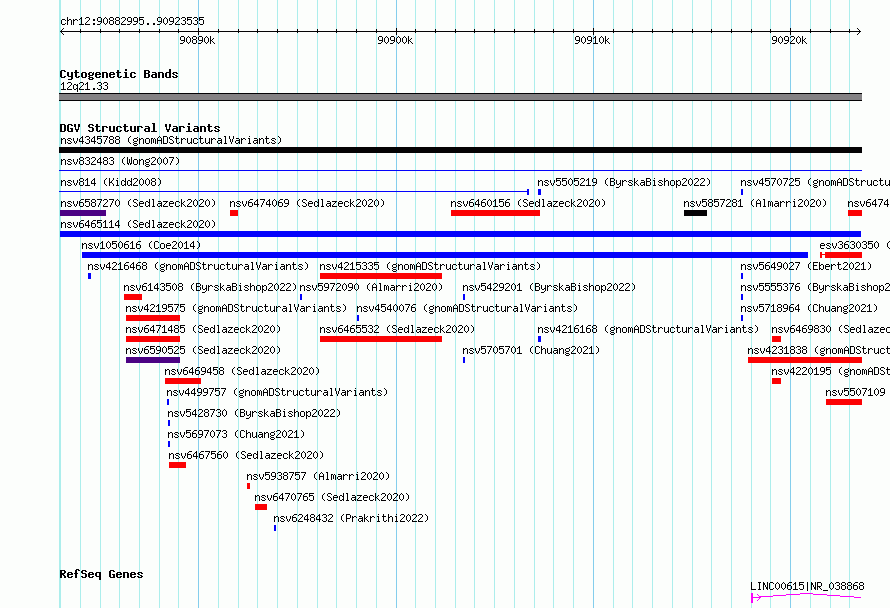
Task: Open the nsv814 (Kidd2008) variant label
Action: point(111,182)
